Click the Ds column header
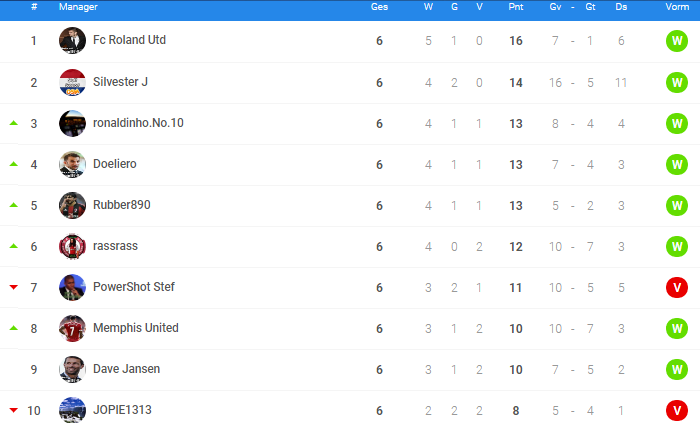This screenshot has height=423, width=700. (621, 7)
